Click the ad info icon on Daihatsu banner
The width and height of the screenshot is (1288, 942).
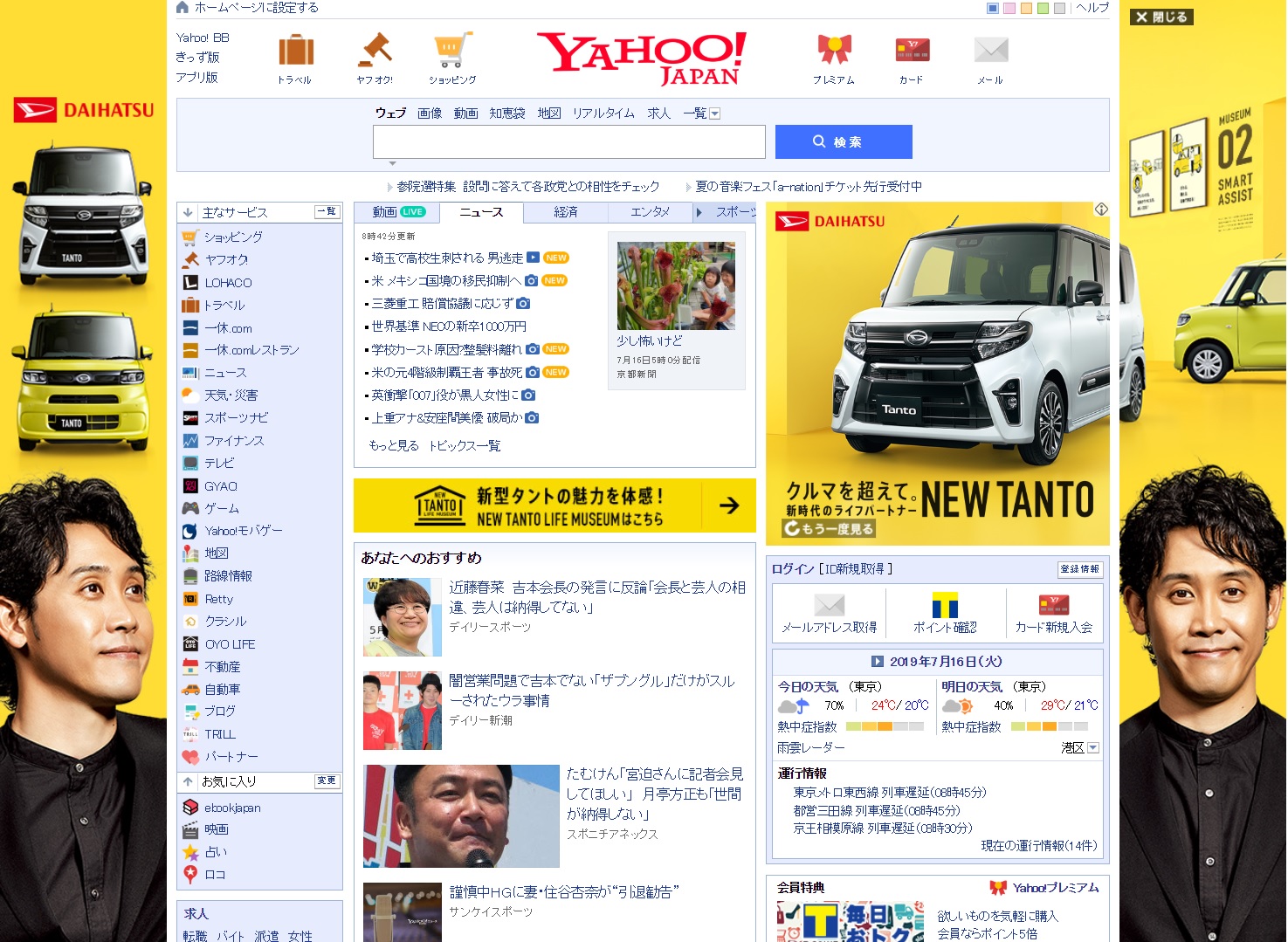1101,210
